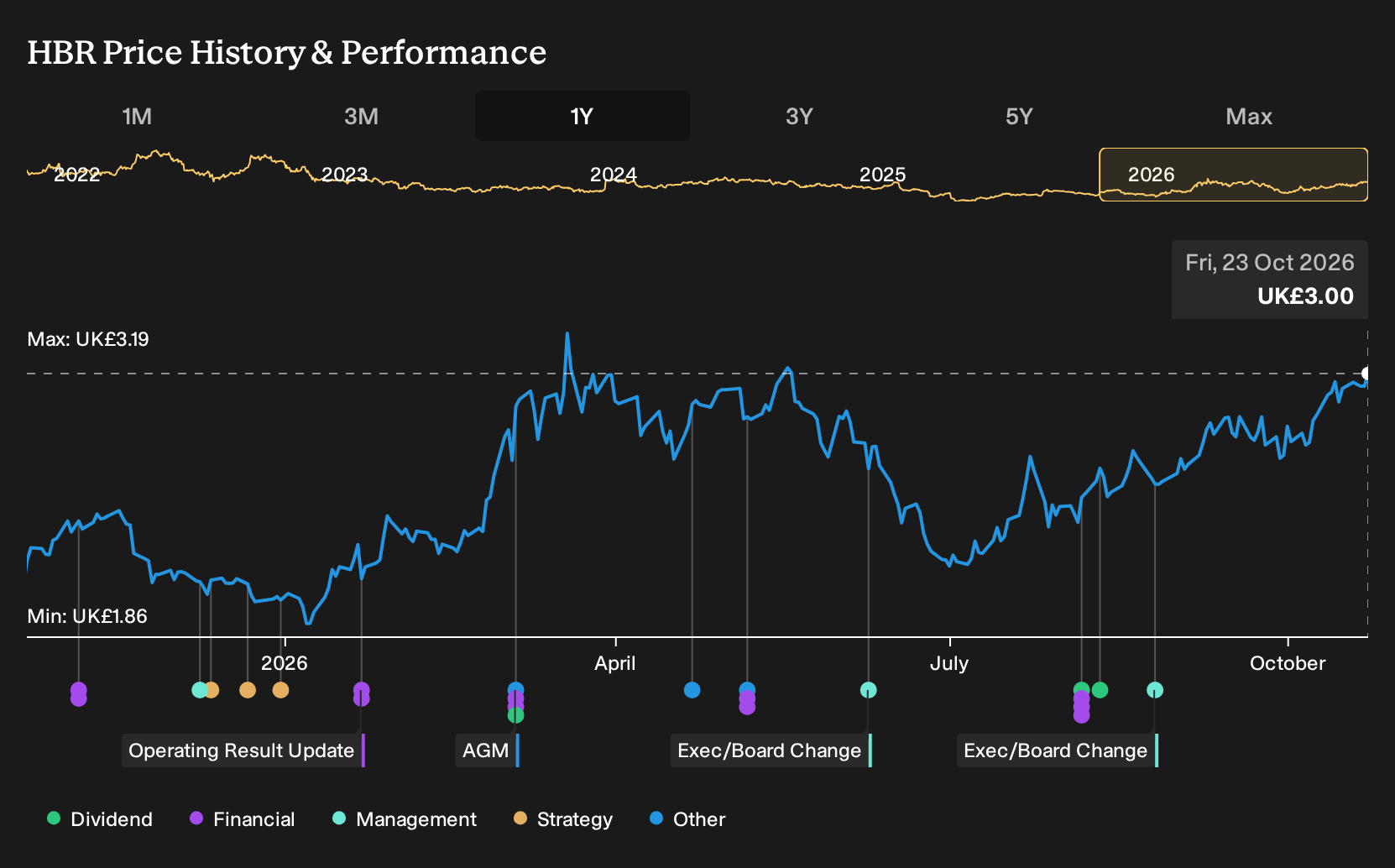
Task: Select the 1Y time range tab
Action: coord(583,117)
